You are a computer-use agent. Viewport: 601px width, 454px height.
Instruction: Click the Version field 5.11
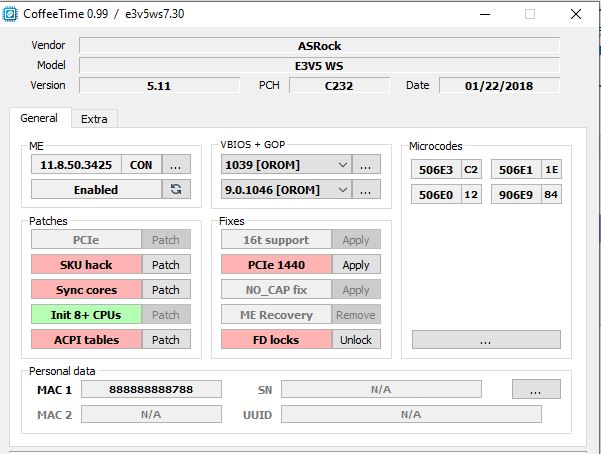pos(159,86)
